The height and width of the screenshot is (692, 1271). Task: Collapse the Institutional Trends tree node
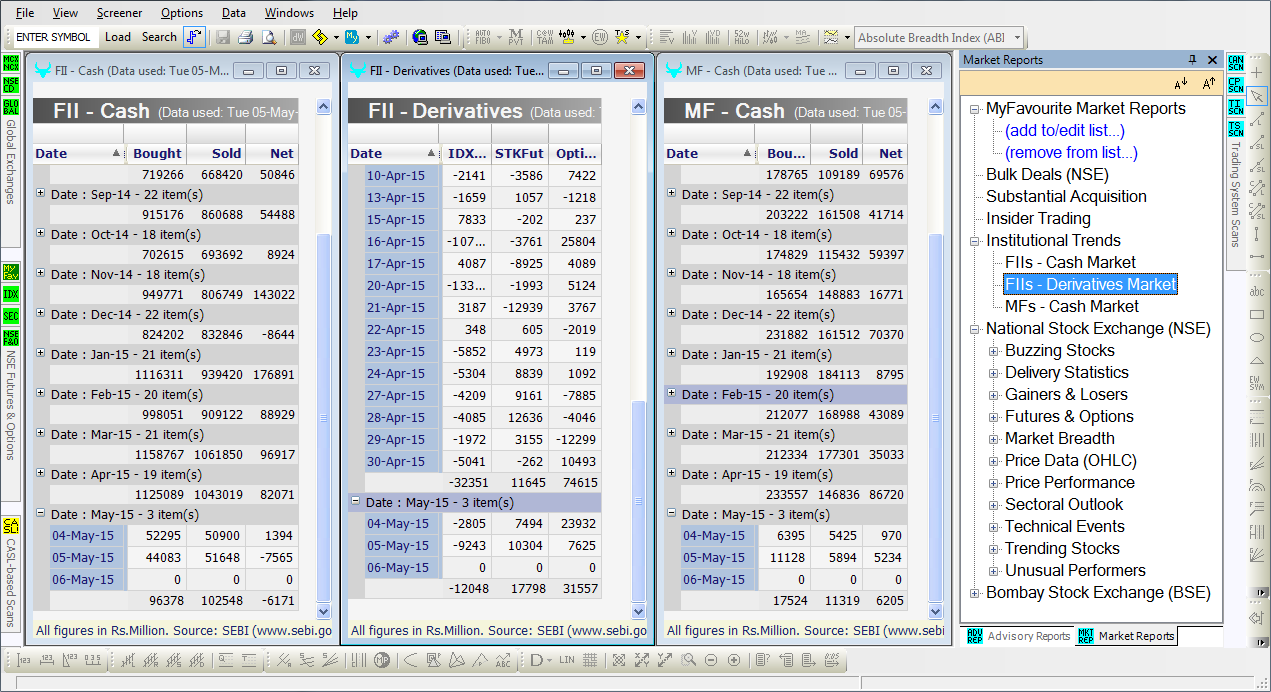(x=975, y=241)
